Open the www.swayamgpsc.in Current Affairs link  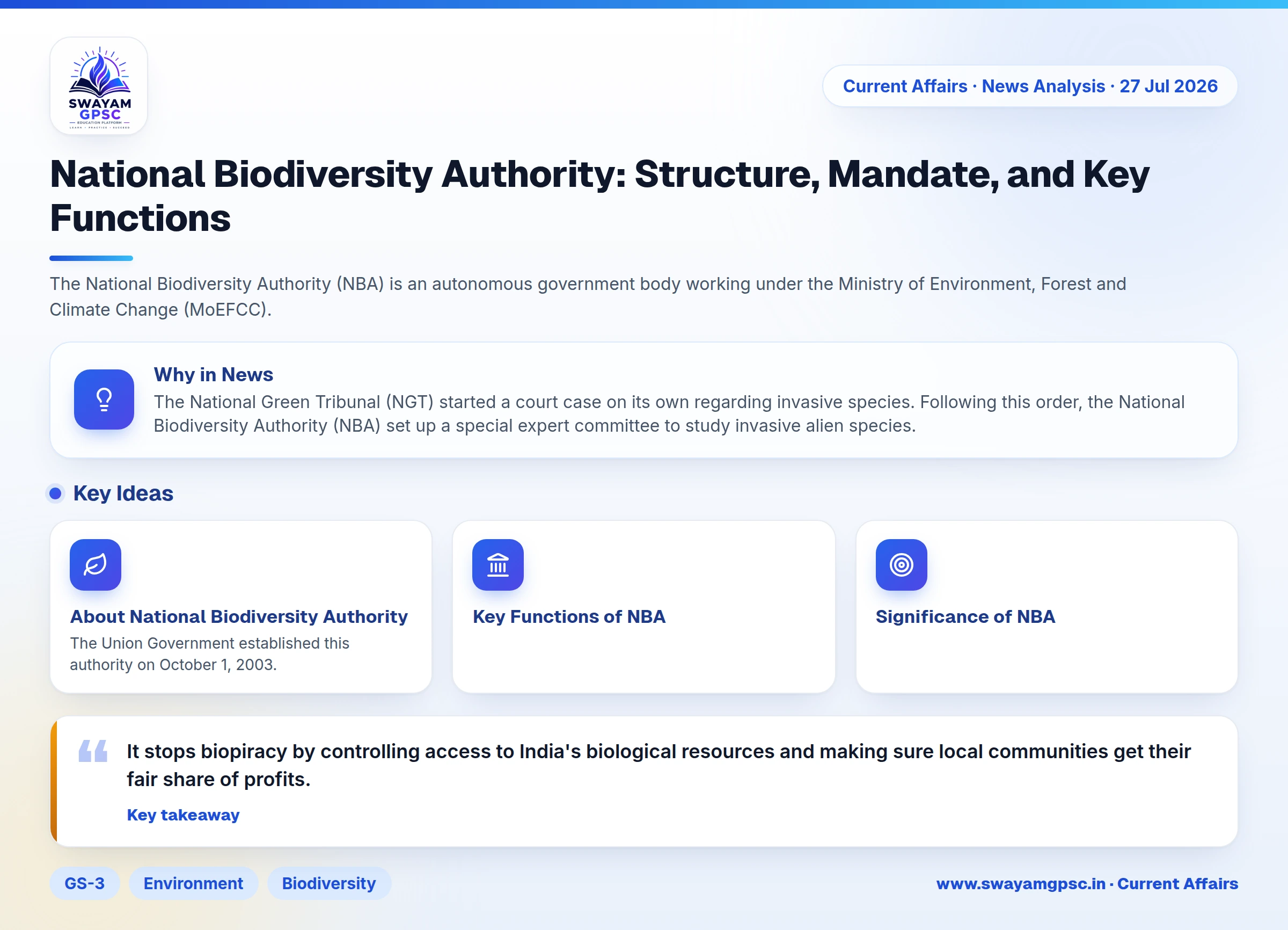[x=1087, y=884]
